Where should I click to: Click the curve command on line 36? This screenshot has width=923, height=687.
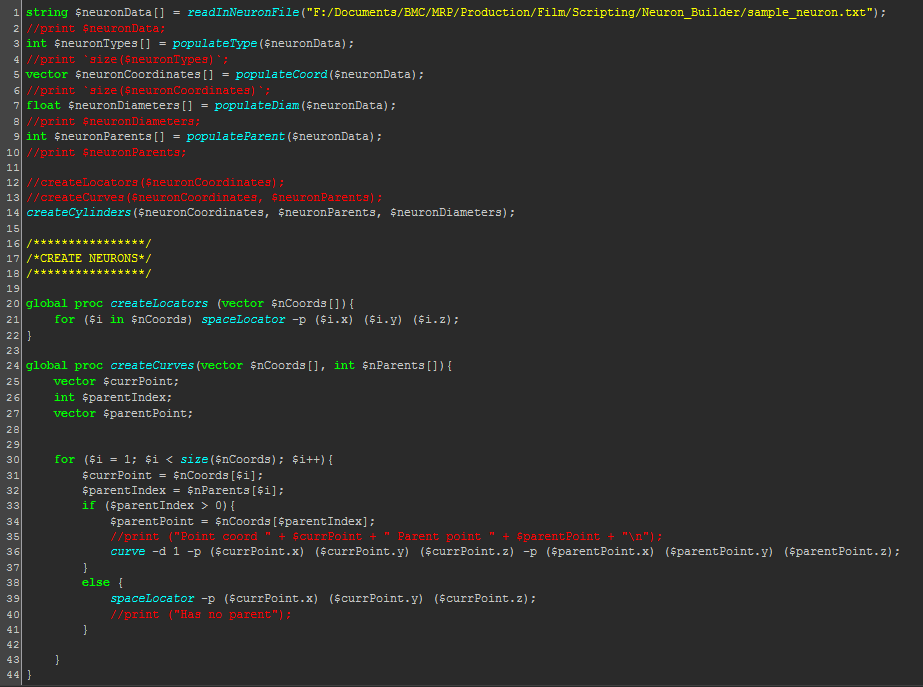click(128, 552)
